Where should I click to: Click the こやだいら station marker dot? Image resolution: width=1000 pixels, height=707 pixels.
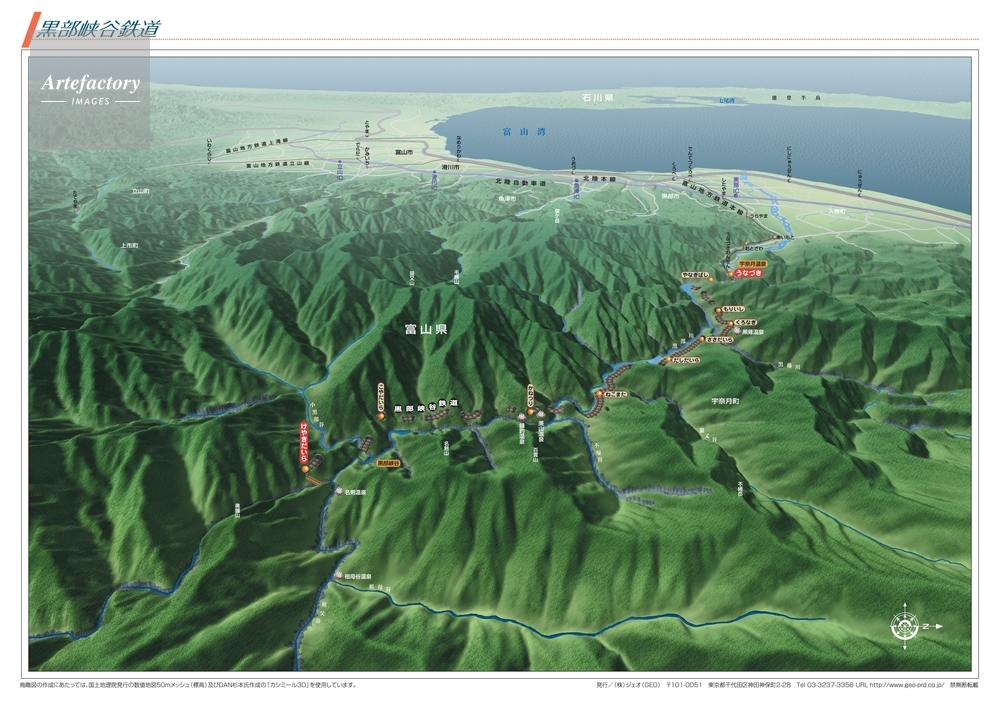(381, 417)
